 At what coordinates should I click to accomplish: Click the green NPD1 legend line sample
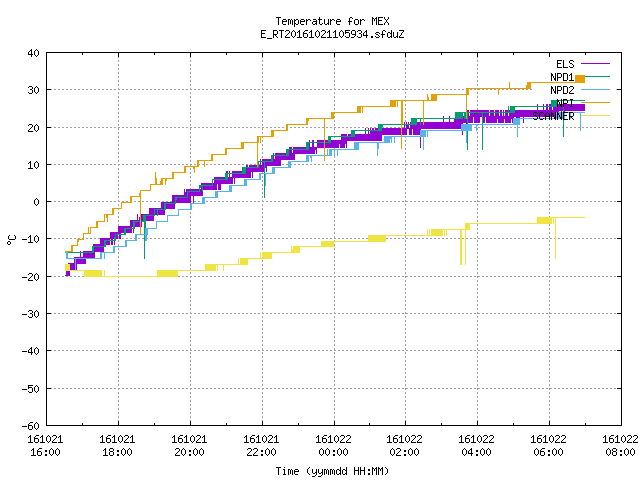(596, 77)
